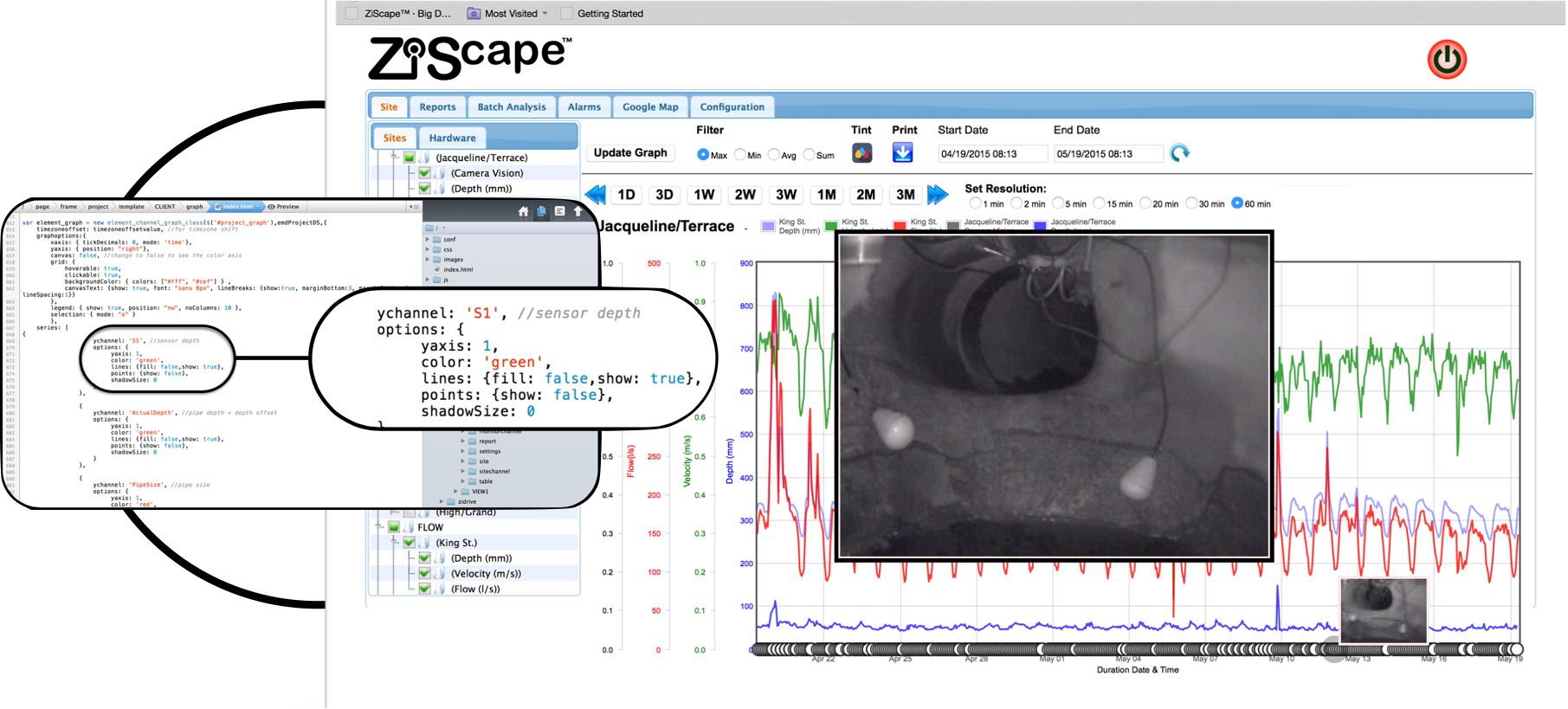Step forward with the double right arrow
Screen dimensions: 1568x709
click(938, 194)
